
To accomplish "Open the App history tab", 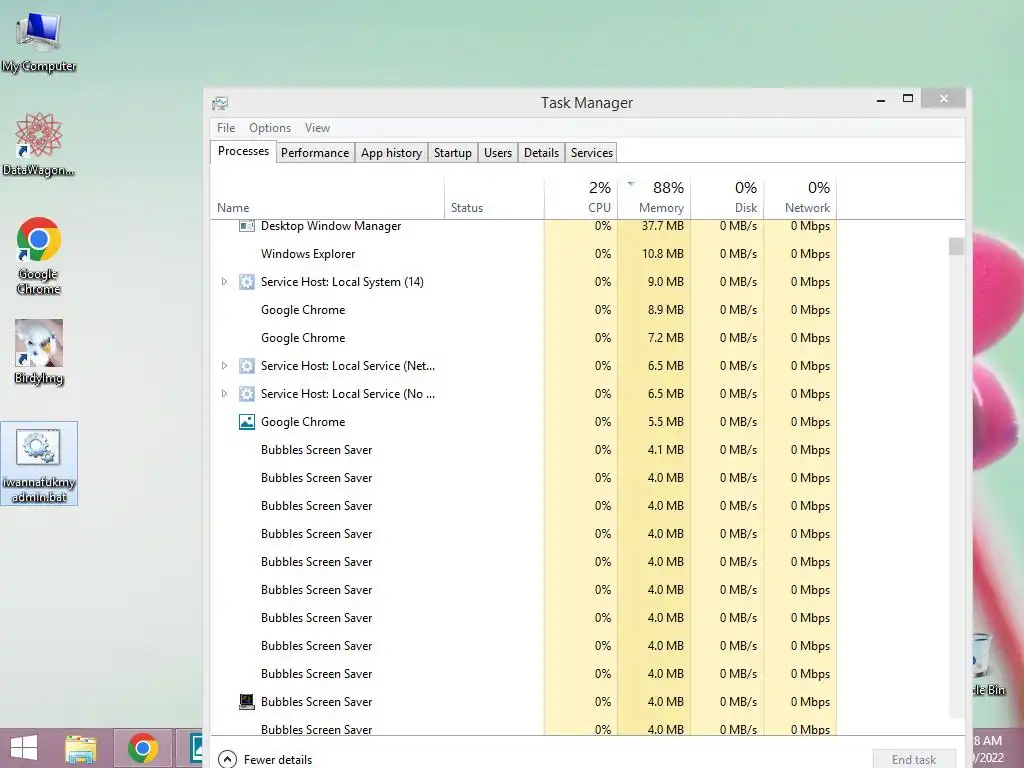I will pyautogui.click(x=391, y=153).
